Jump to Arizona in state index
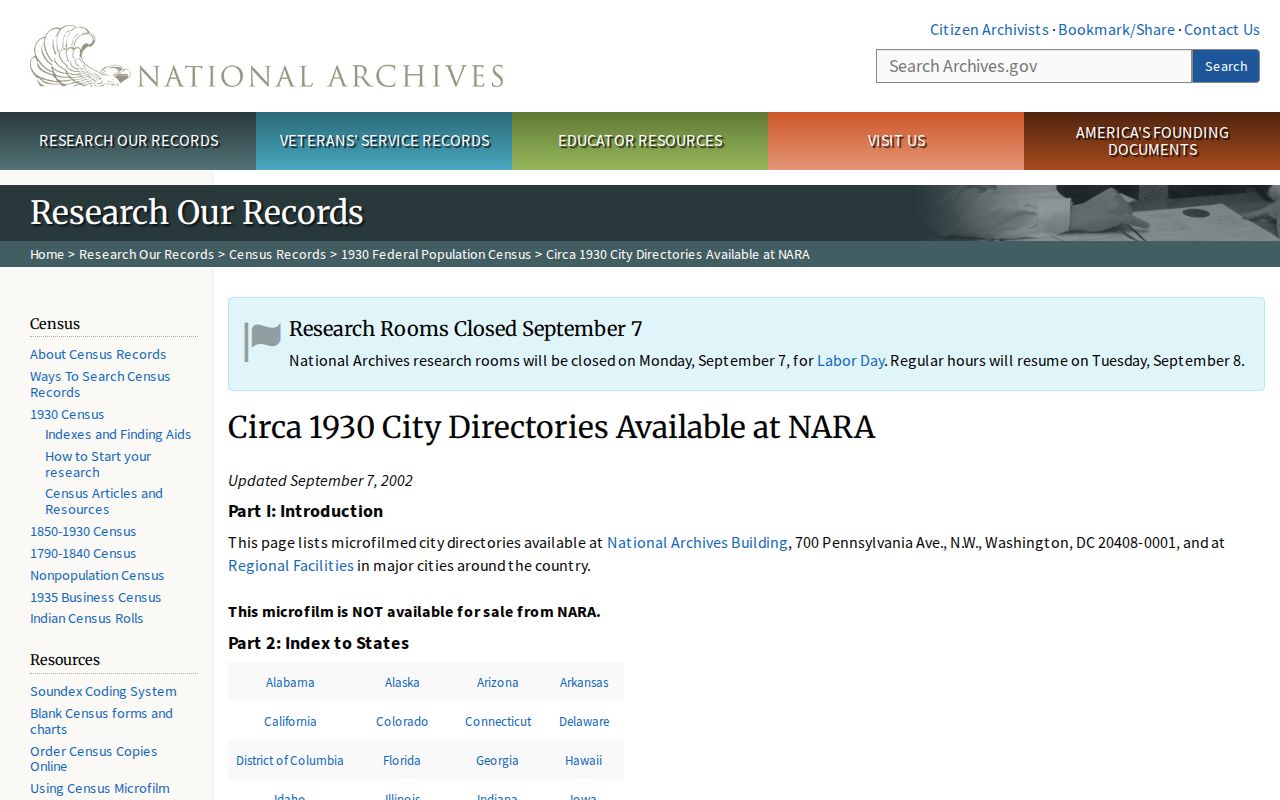 (497, 682)
